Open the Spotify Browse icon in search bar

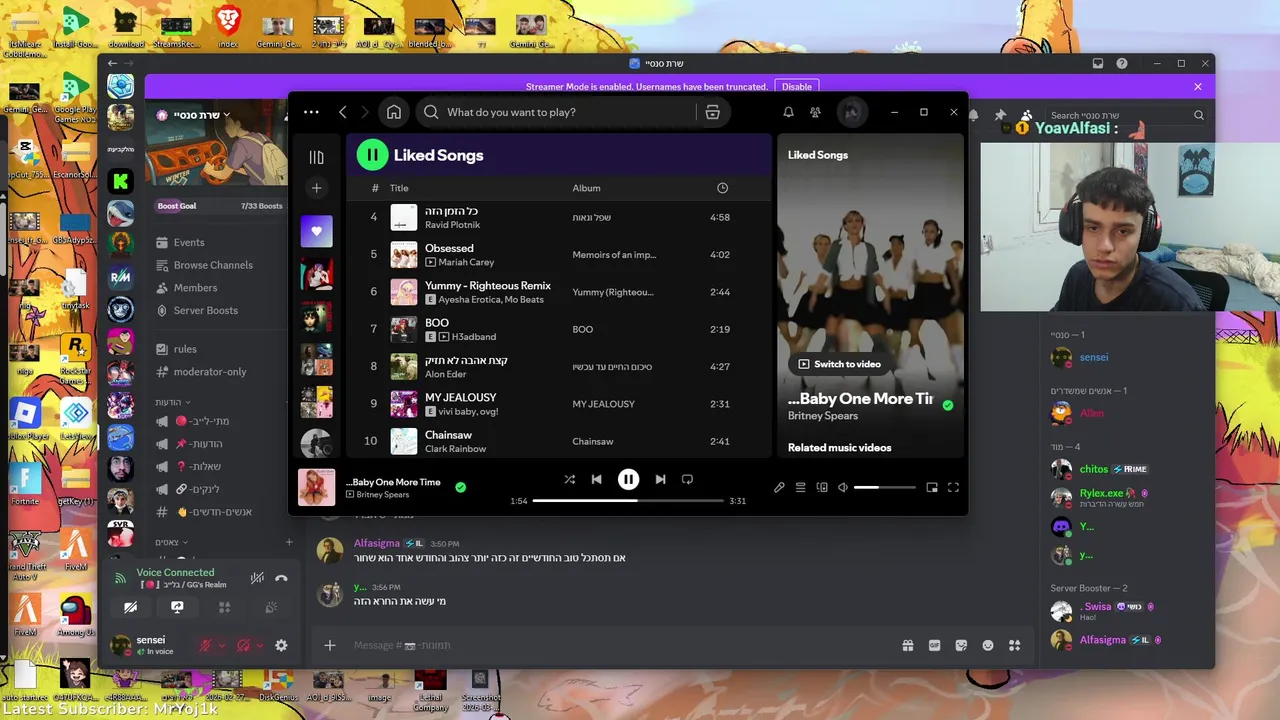point(713,112)
